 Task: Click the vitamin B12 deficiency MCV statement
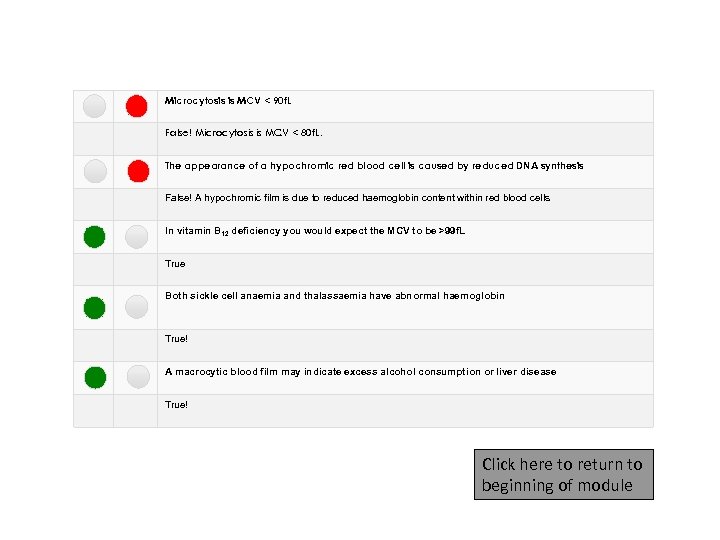pyautogui.click(x=315, y=232)
